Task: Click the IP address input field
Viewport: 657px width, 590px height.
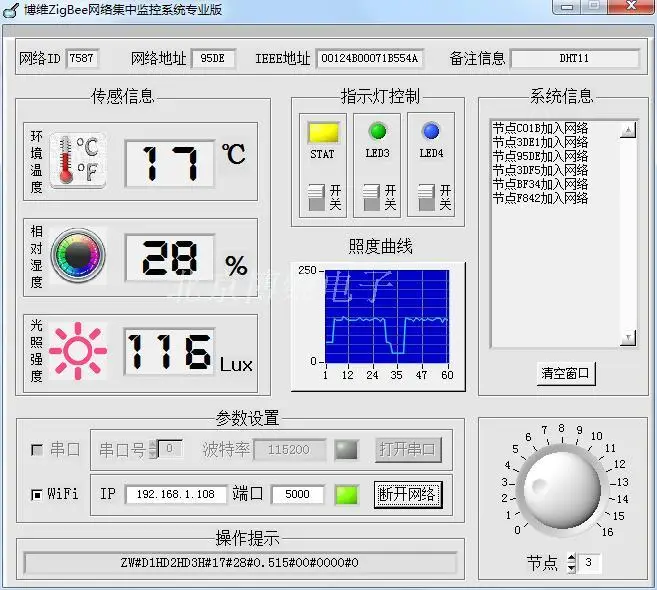Action: point(176,494)
